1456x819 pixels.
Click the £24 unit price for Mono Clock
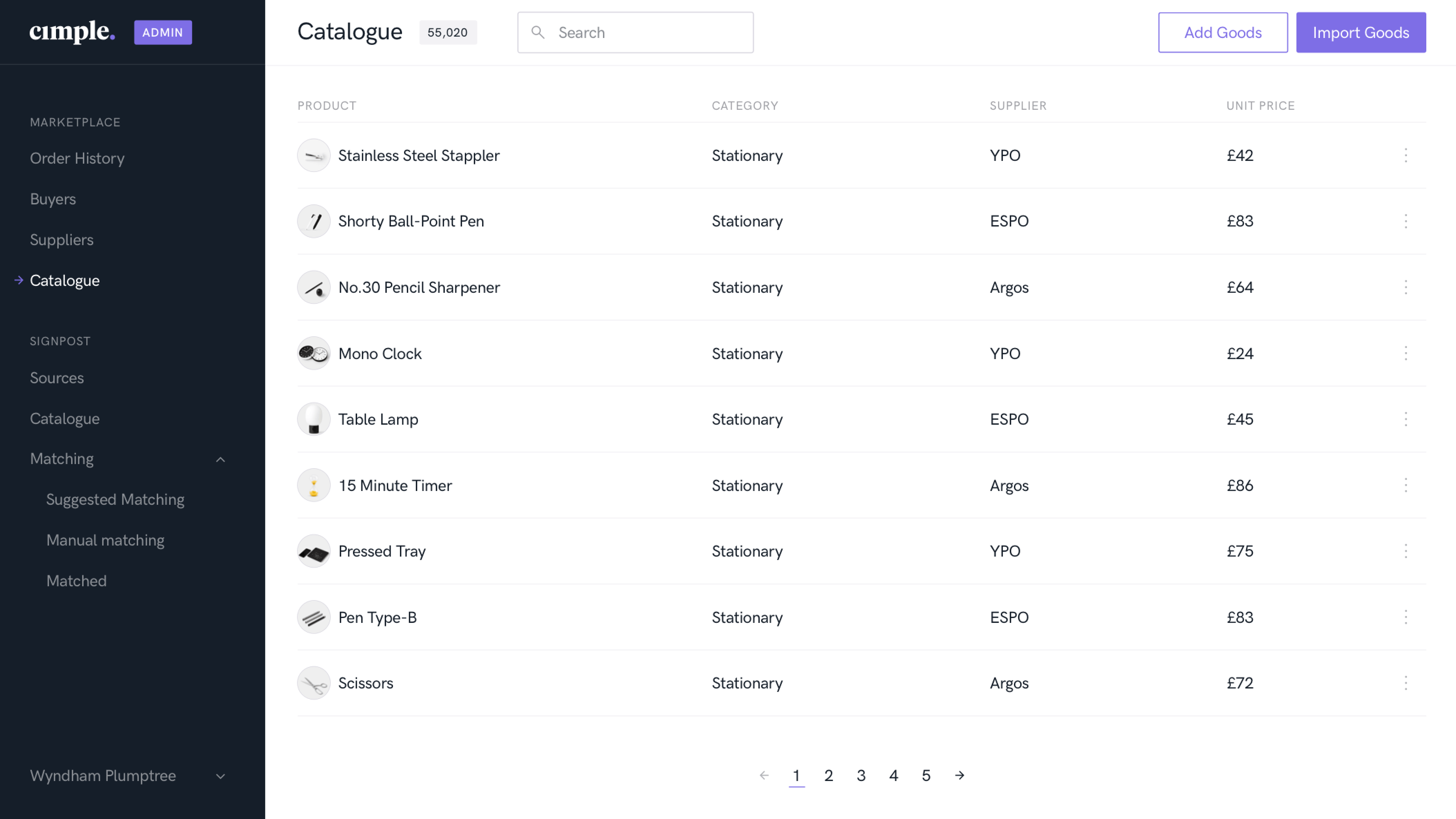tap(1239, 353)
